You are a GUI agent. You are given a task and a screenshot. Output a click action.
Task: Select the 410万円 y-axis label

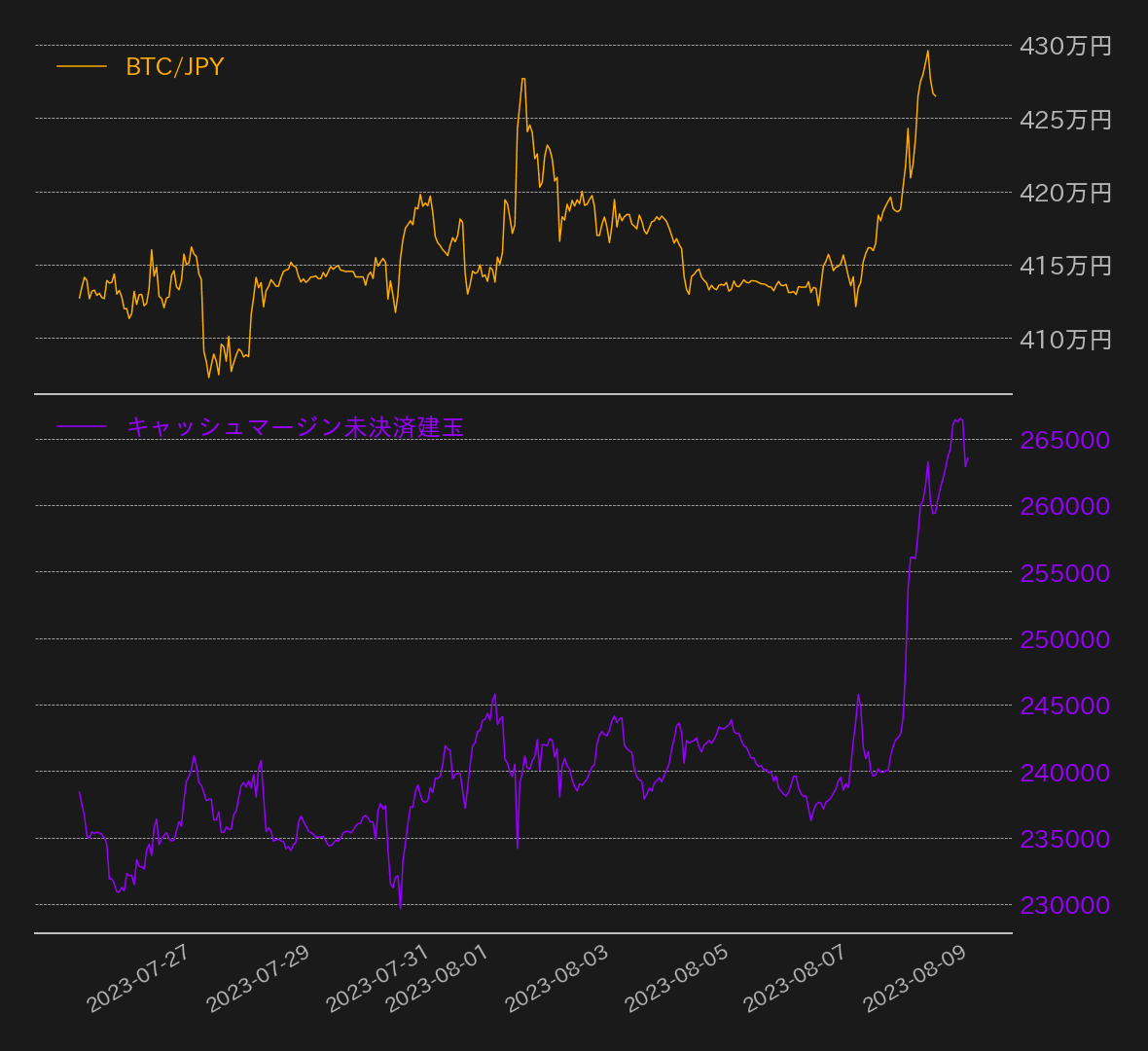point(1064,340)
